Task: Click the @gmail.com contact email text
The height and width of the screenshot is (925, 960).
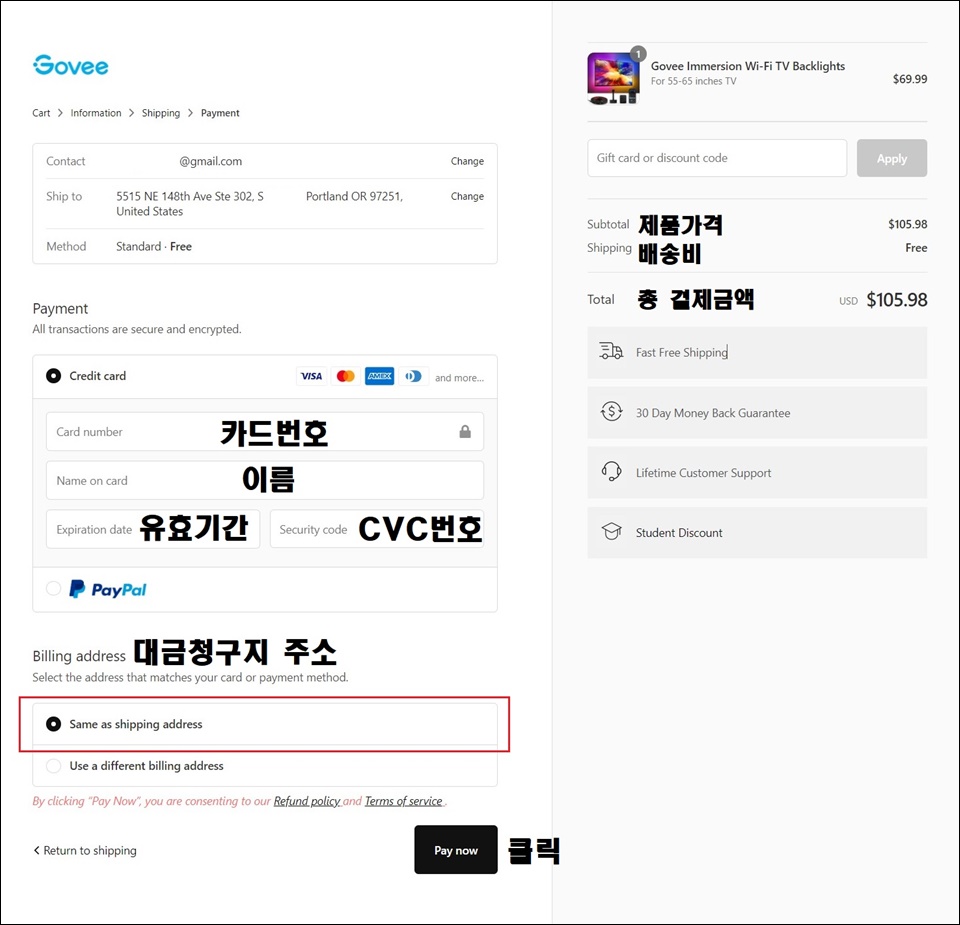Action: coord(211,161)
